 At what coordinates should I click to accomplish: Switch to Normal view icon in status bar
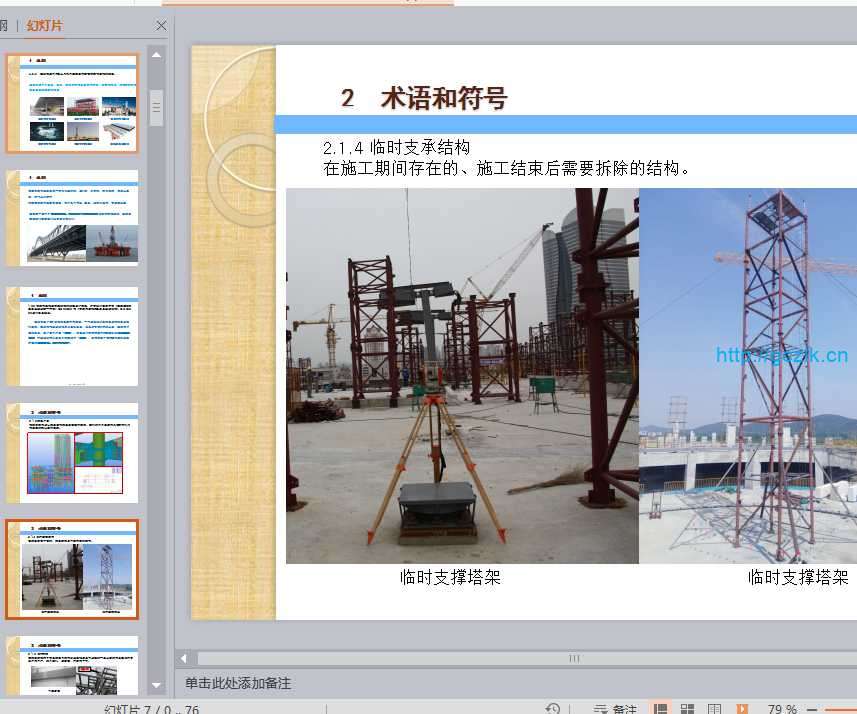pos(661,709)
